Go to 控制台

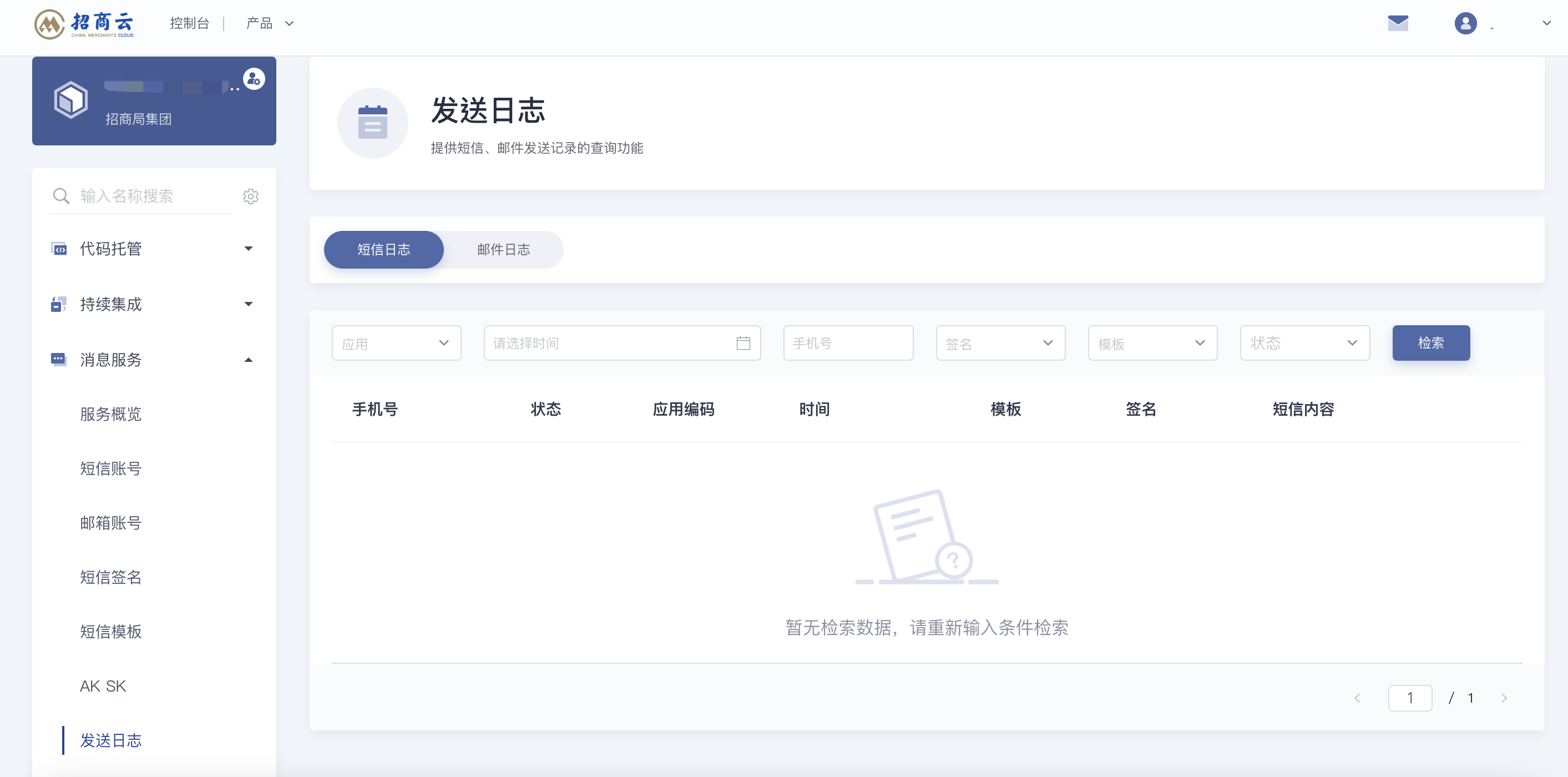[189, 23]
